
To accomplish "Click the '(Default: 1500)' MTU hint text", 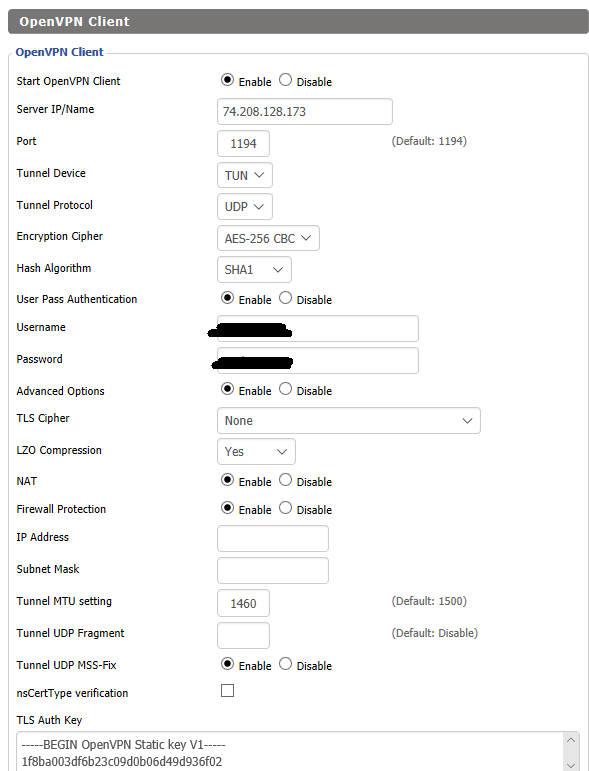I will coord(429,601).
